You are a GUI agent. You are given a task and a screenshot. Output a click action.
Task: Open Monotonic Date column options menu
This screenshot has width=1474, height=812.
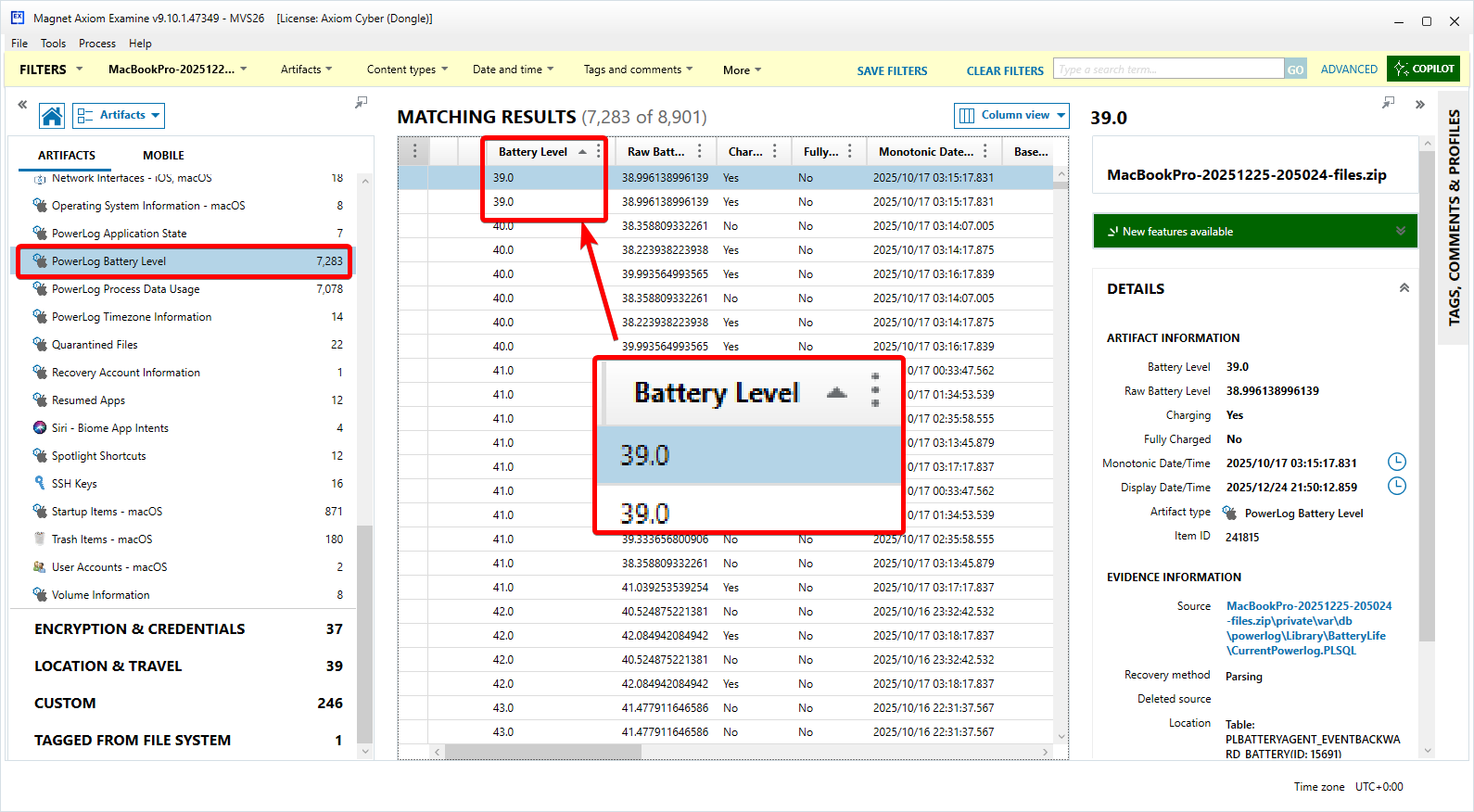tap(985, 151)
